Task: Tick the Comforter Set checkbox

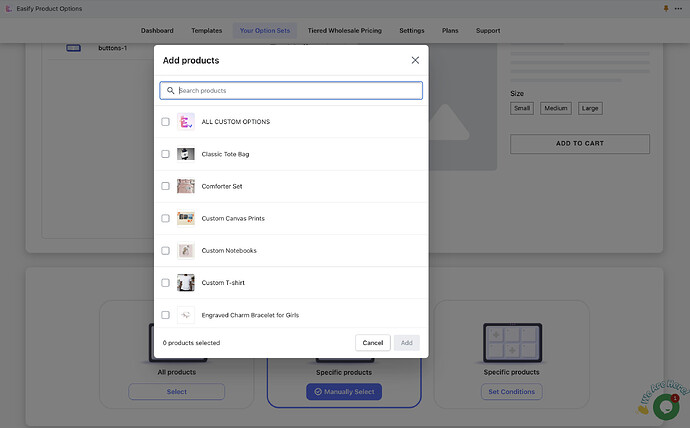Action: (x=165, y=186)
